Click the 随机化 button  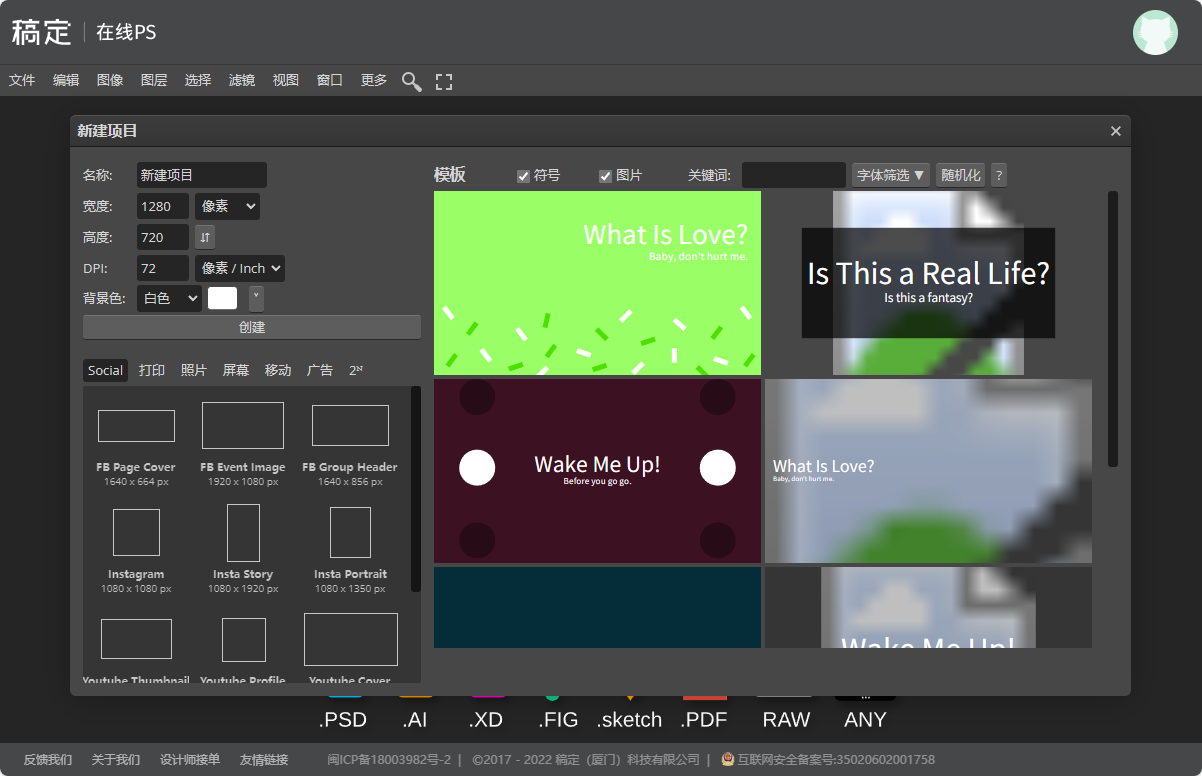960,175
